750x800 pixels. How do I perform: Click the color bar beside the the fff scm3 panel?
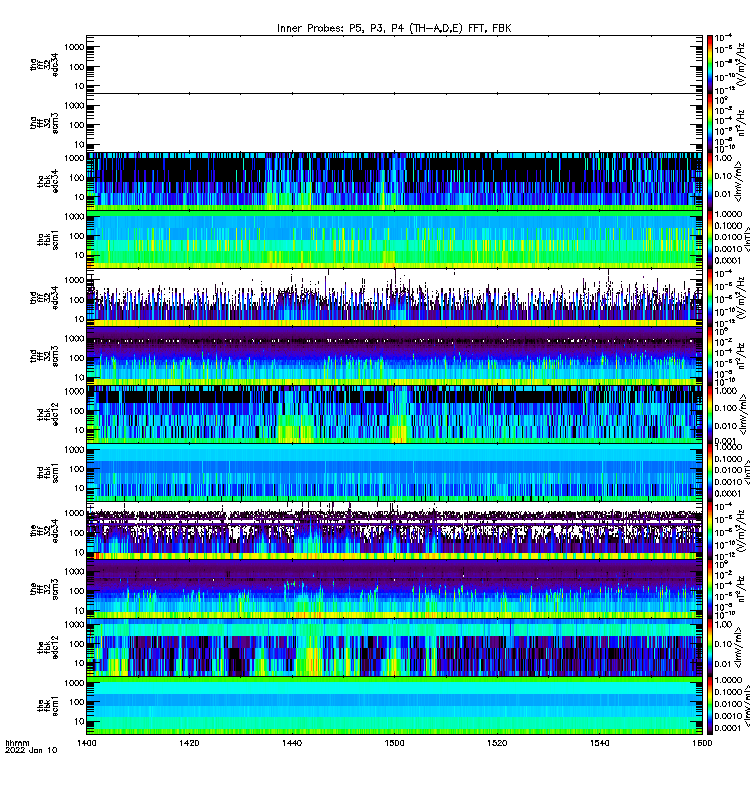tap(710, 588)
